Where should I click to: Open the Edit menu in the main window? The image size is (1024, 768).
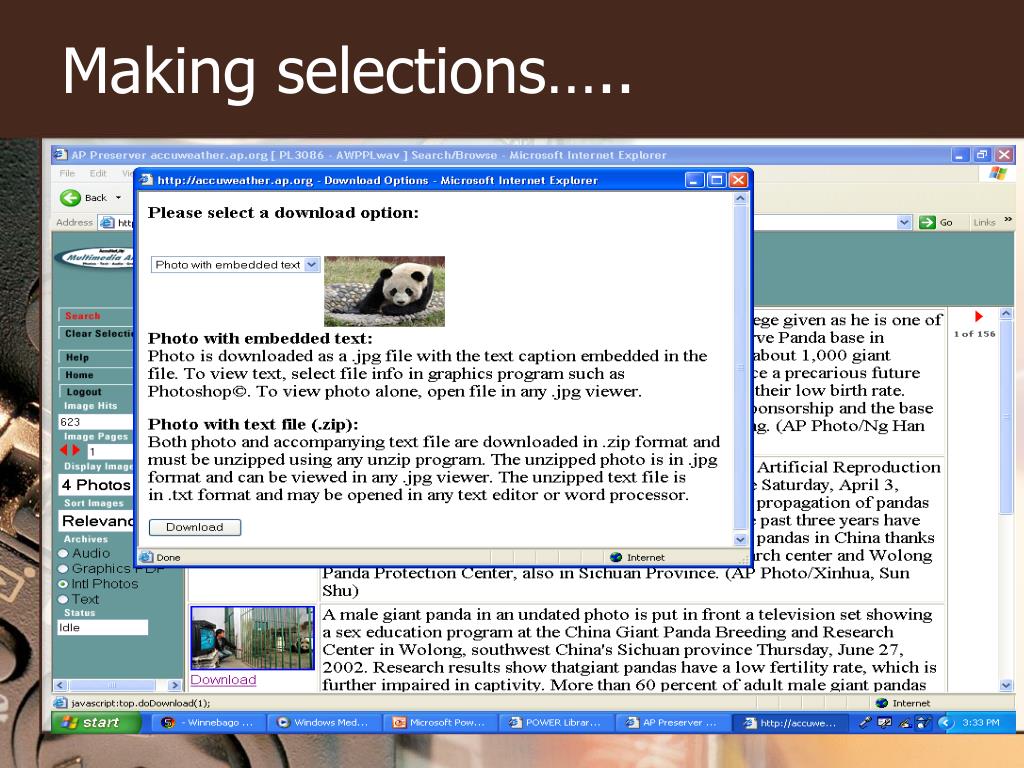point(98,173)
